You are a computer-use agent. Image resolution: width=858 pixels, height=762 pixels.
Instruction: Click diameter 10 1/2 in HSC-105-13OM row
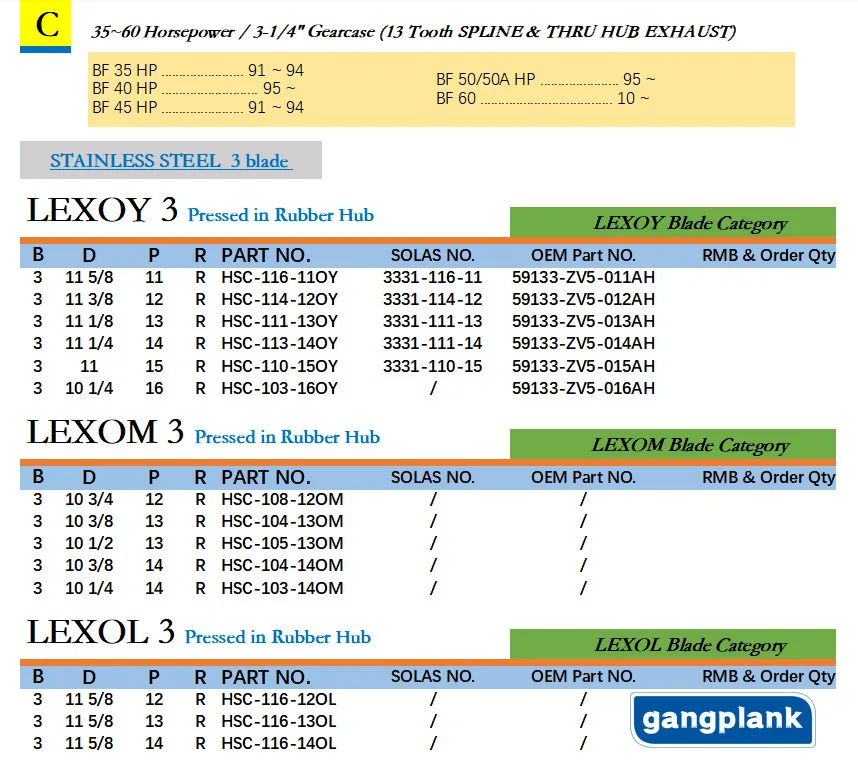pos(89,543)
